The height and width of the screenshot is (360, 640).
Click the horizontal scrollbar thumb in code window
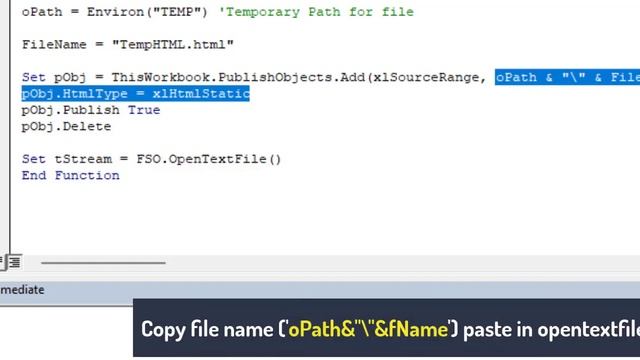tap(103, 263)
